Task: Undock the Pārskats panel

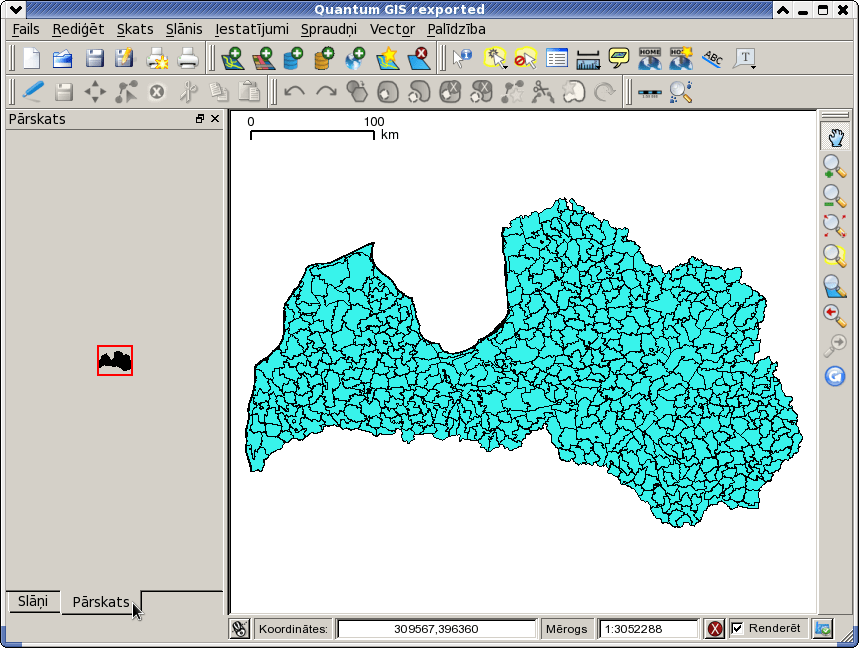Action: pos(200,119)
